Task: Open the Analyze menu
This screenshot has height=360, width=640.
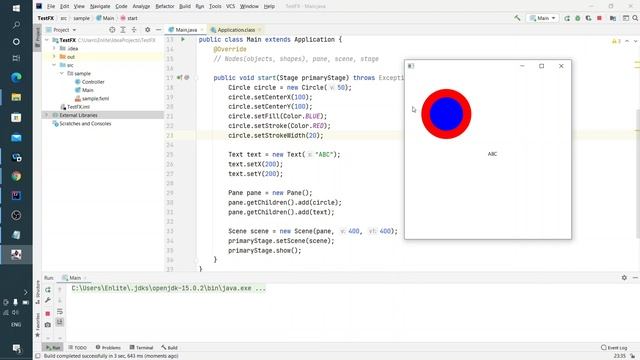Action: (141, 7)
